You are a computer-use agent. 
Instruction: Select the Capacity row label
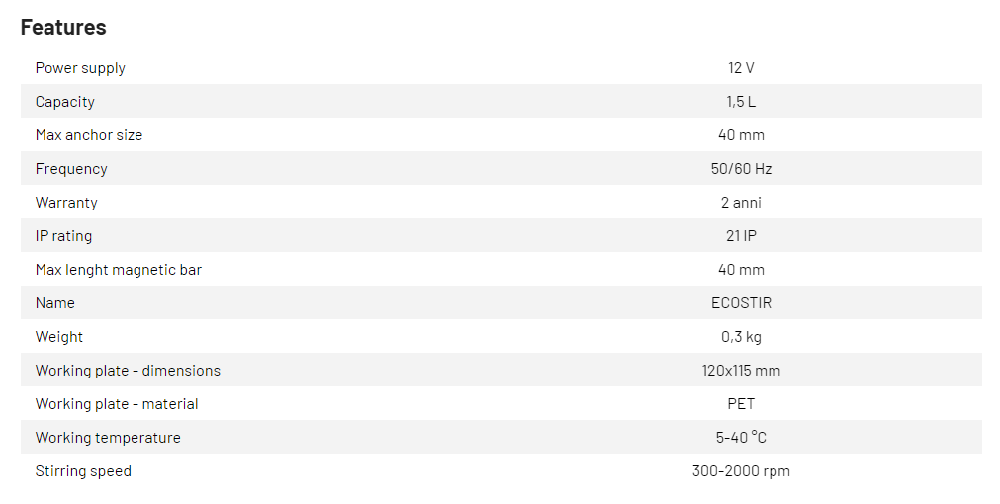[x=65, y=102]
